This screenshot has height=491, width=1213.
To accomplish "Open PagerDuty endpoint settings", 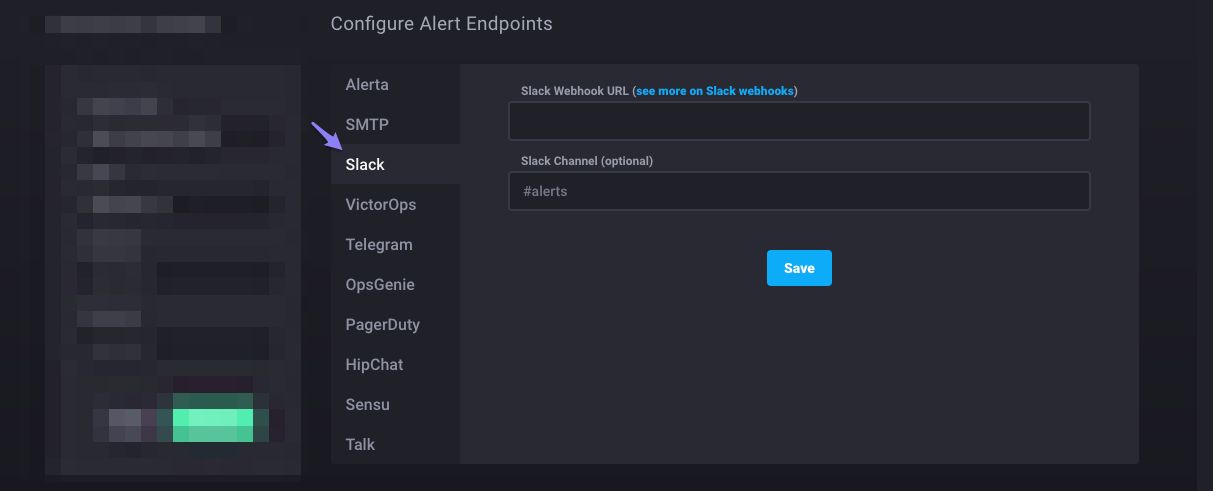I will coord(382,325).
